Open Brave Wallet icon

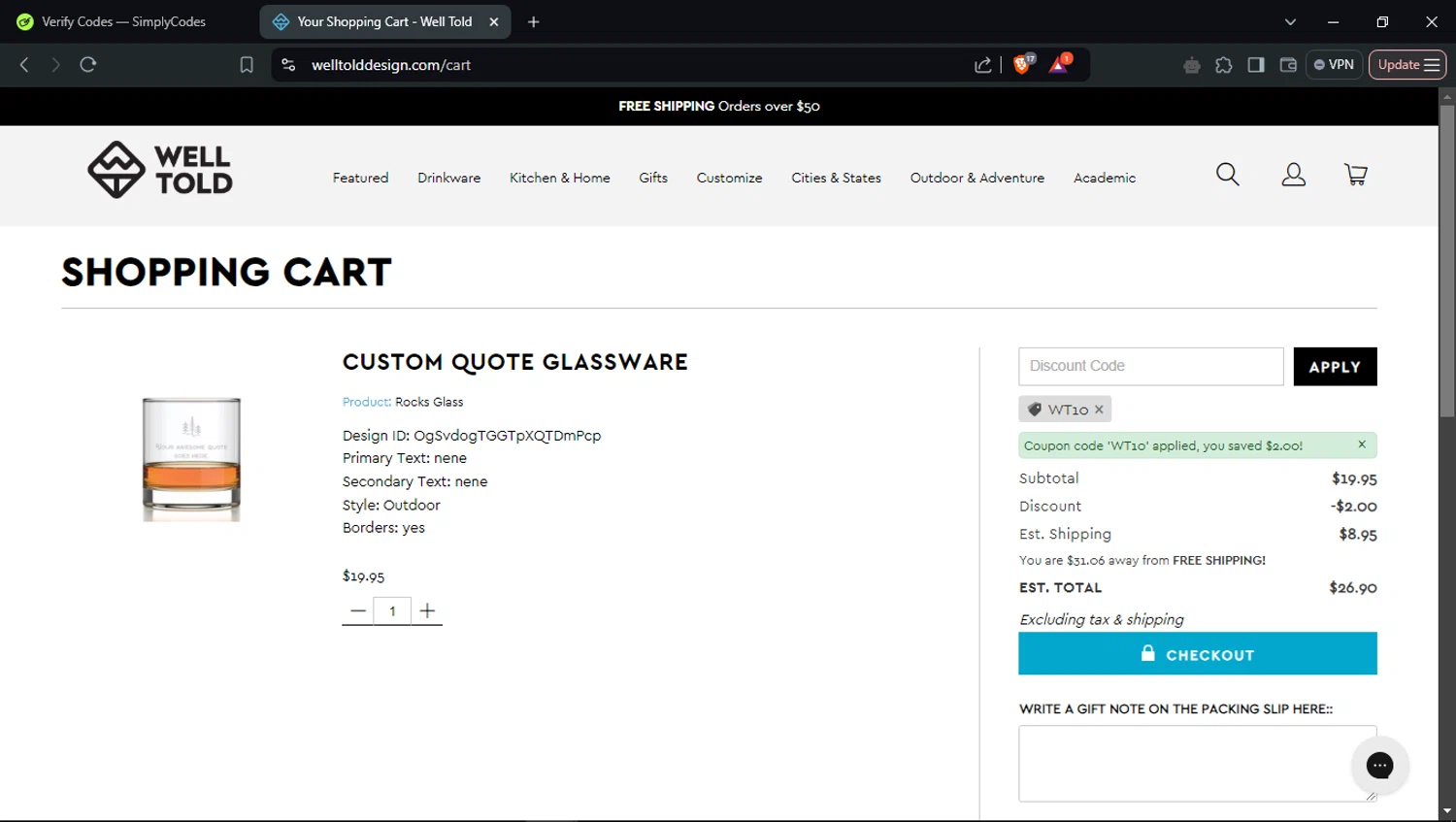(1288, 65)
